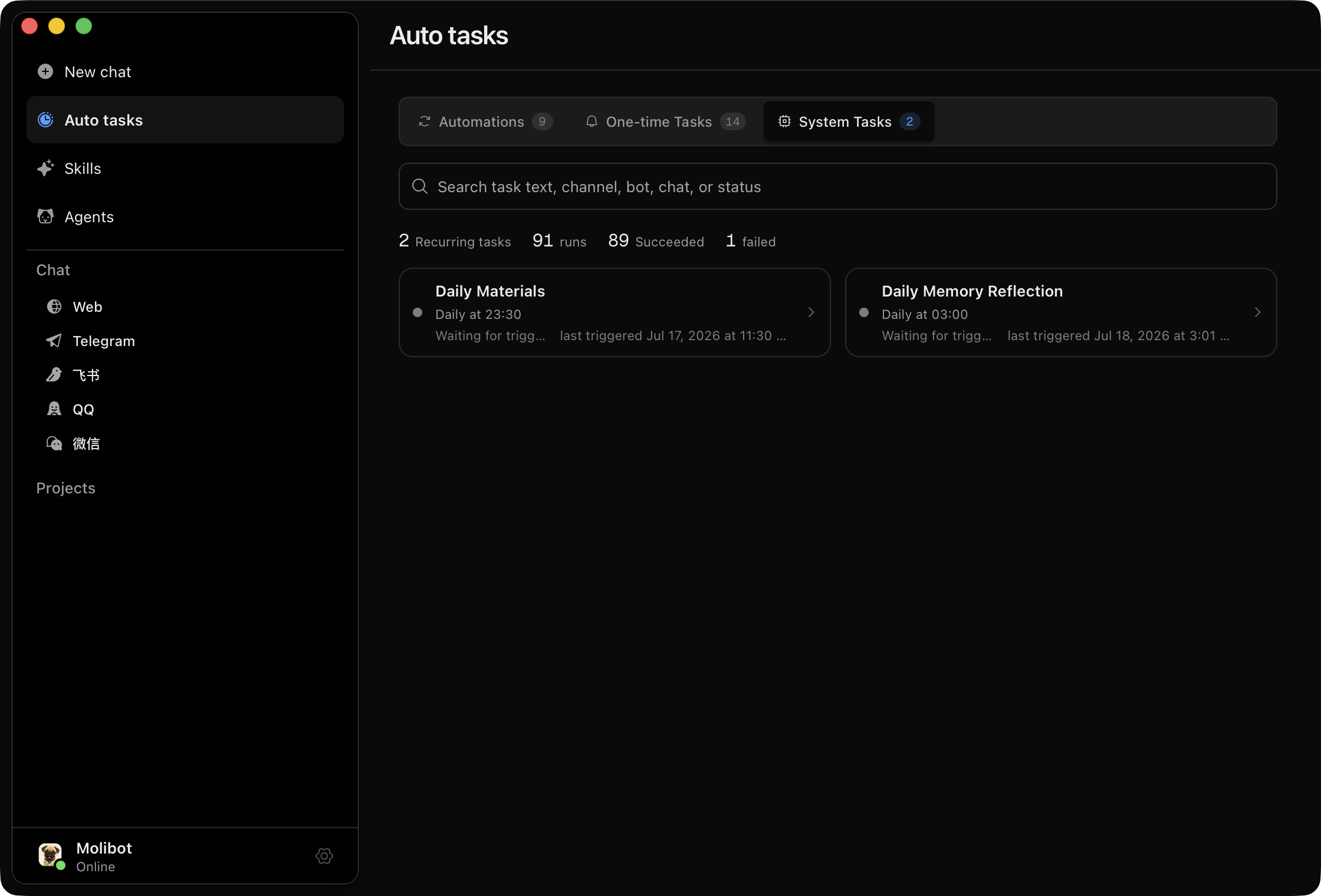Click the QQ penguin icon

(x=54, y=409)
